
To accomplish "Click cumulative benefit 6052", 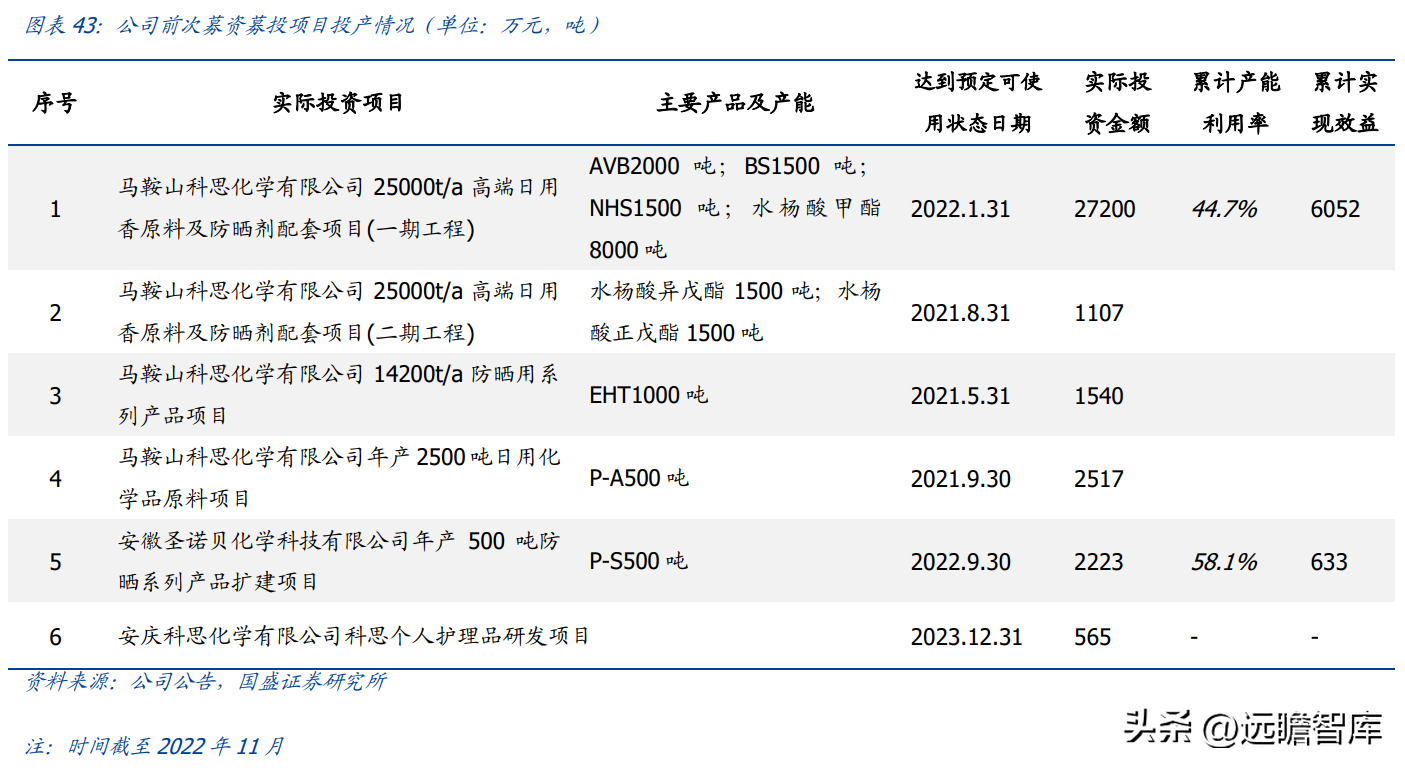I will [x=1335, y=209].
